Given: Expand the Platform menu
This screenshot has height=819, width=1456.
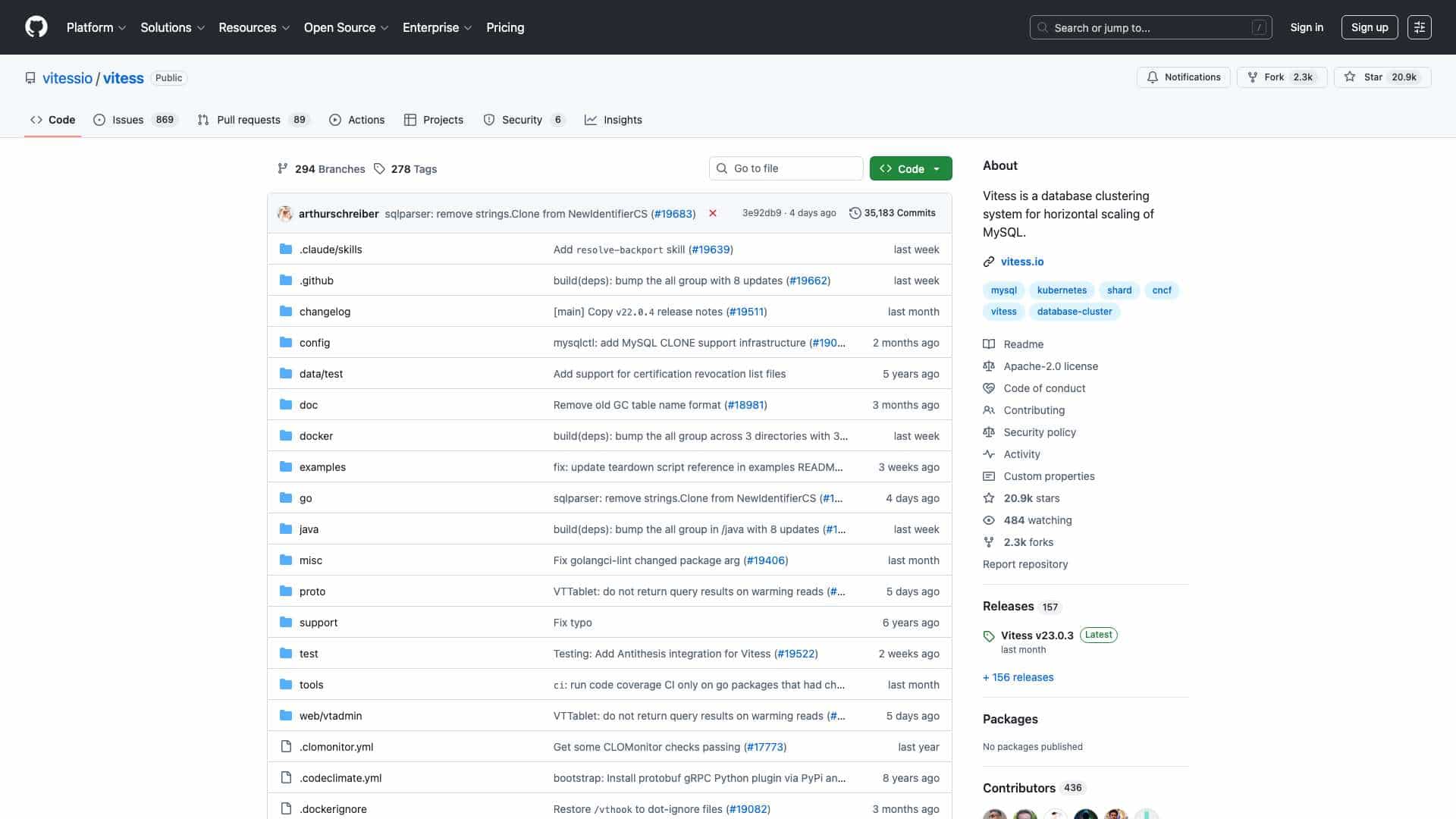Looking at the screenshot, I should tap(96, 27).
